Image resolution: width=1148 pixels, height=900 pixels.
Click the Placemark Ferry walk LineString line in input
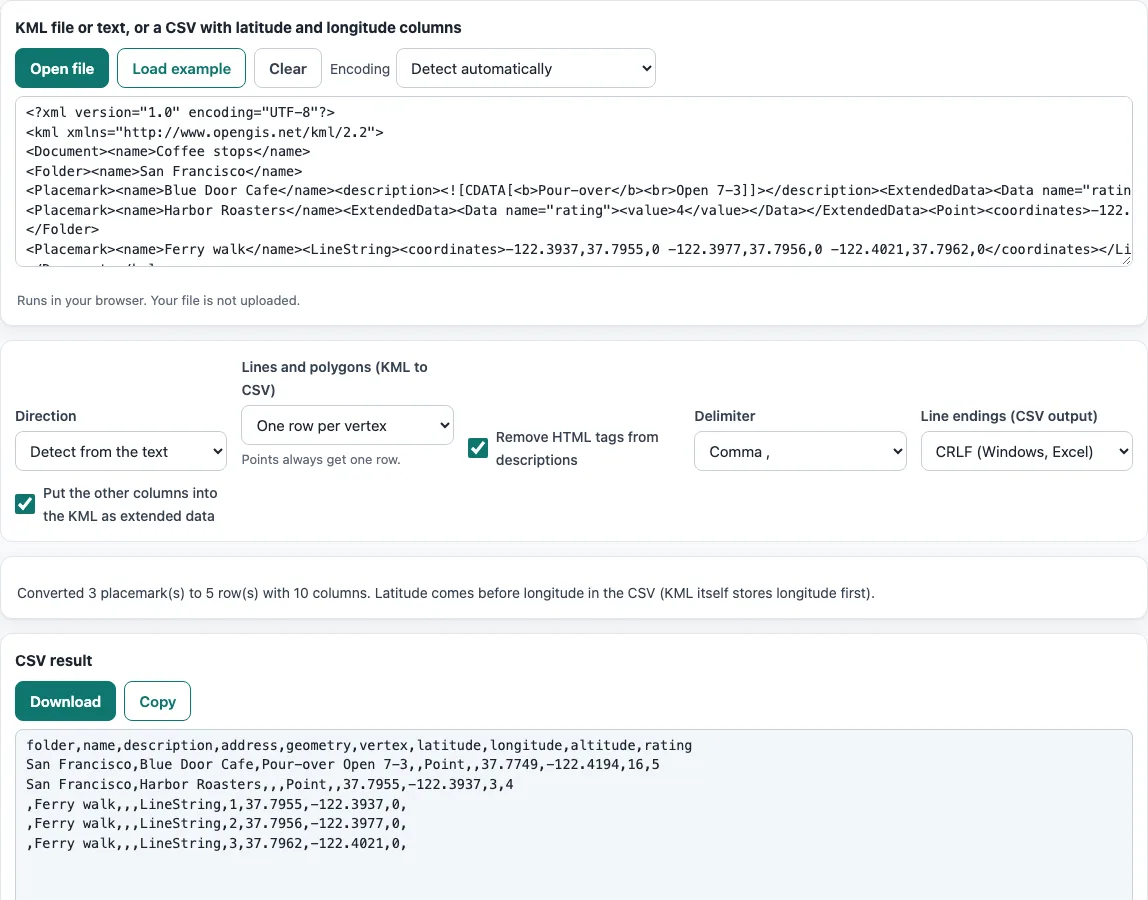click(578, 250)
